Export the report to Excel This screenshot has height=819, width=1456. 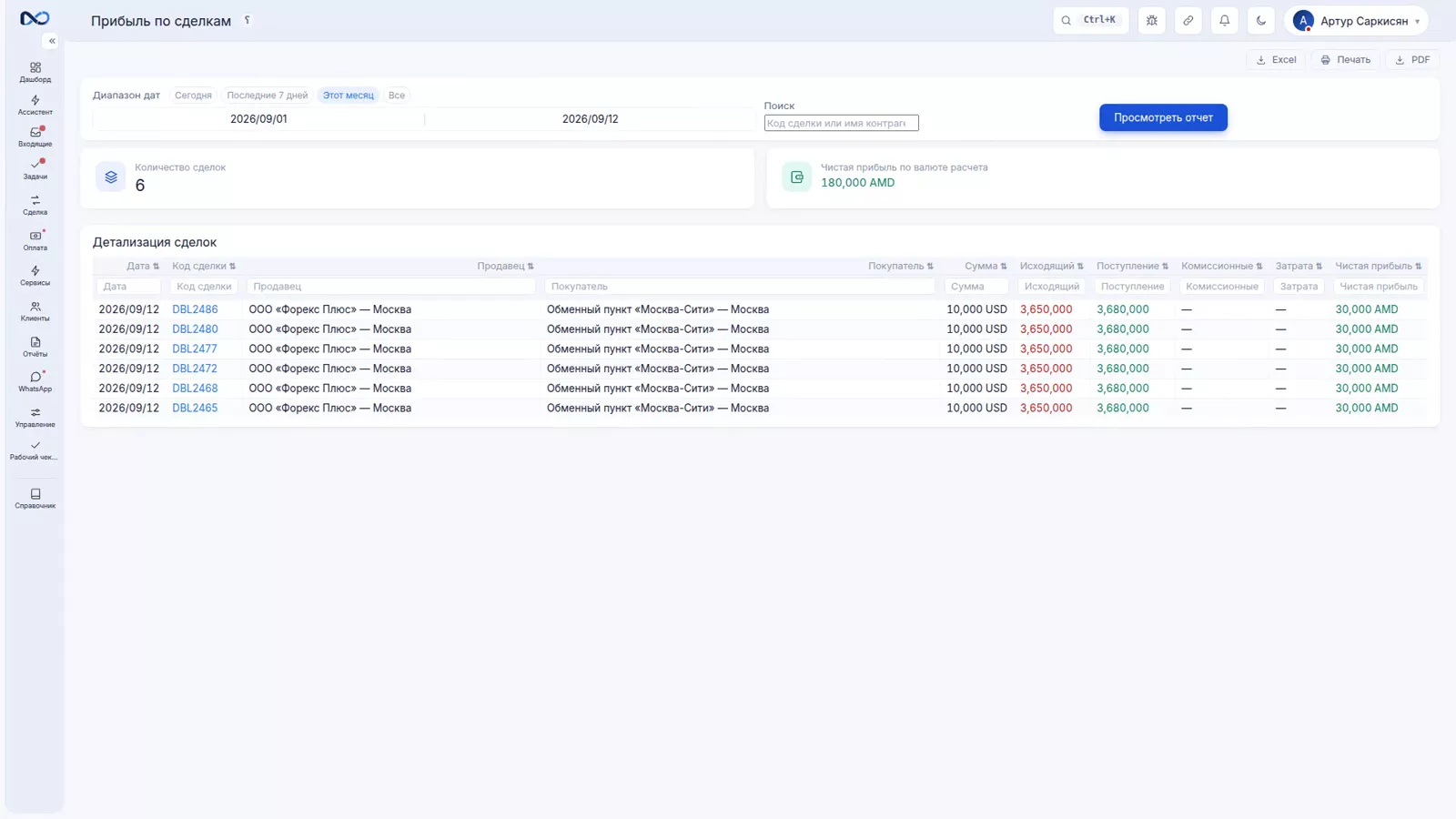click(1276, 60)
